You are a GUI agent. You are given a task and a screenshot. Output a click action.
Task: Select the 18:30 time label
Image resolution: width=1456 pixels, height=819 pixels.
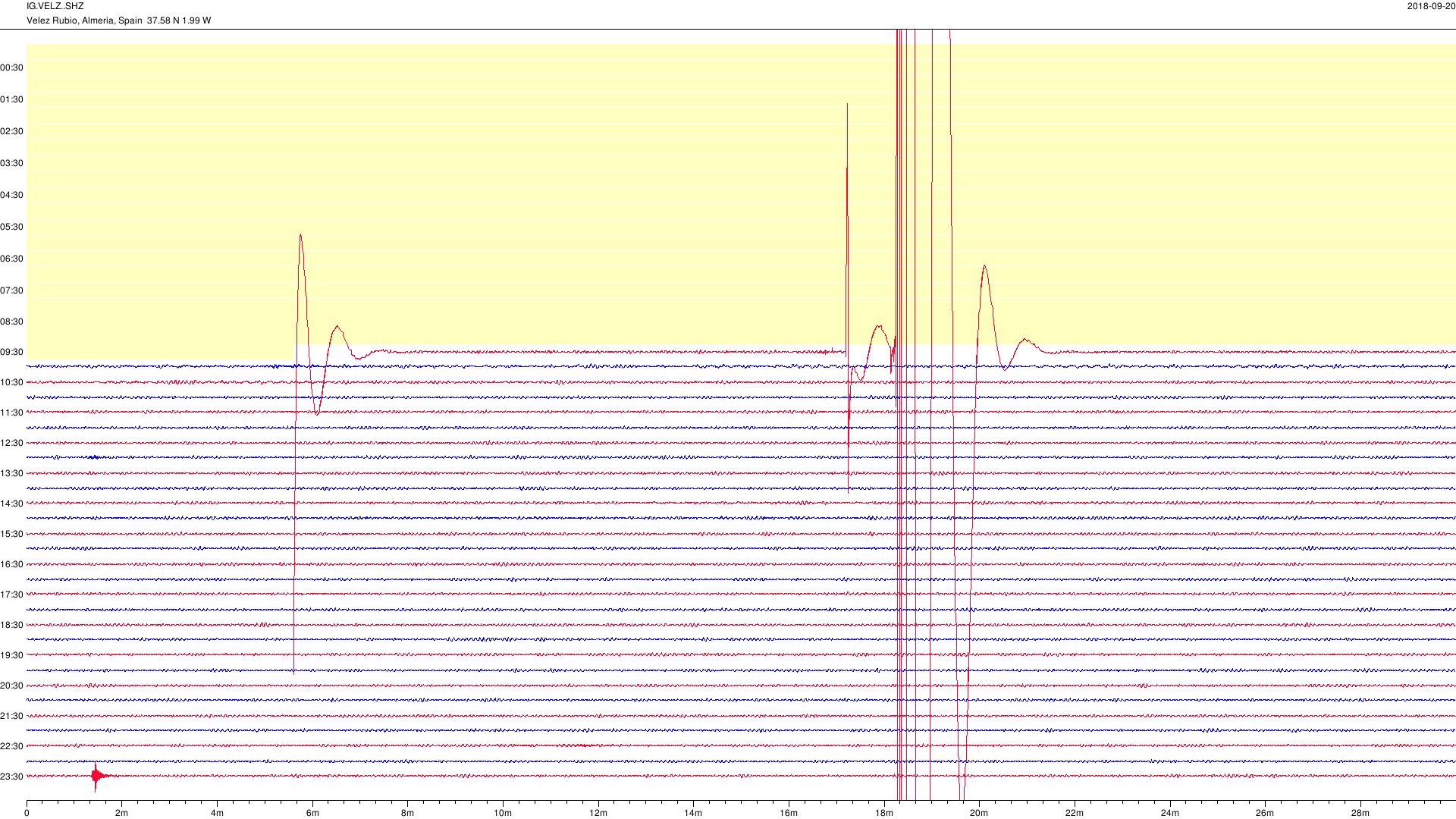coord(11,625)
